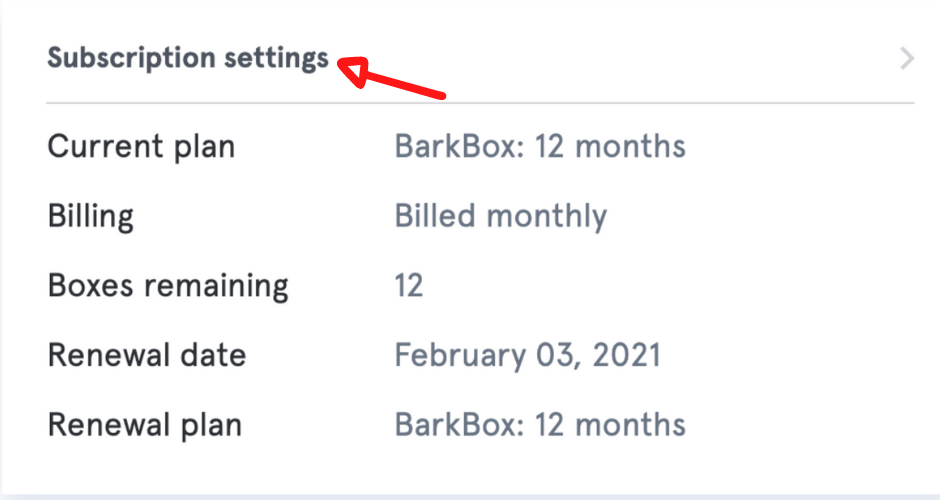This screenshot has height=500, width=940.
Task: Click the Current plan label
Action: coord(141,147)
